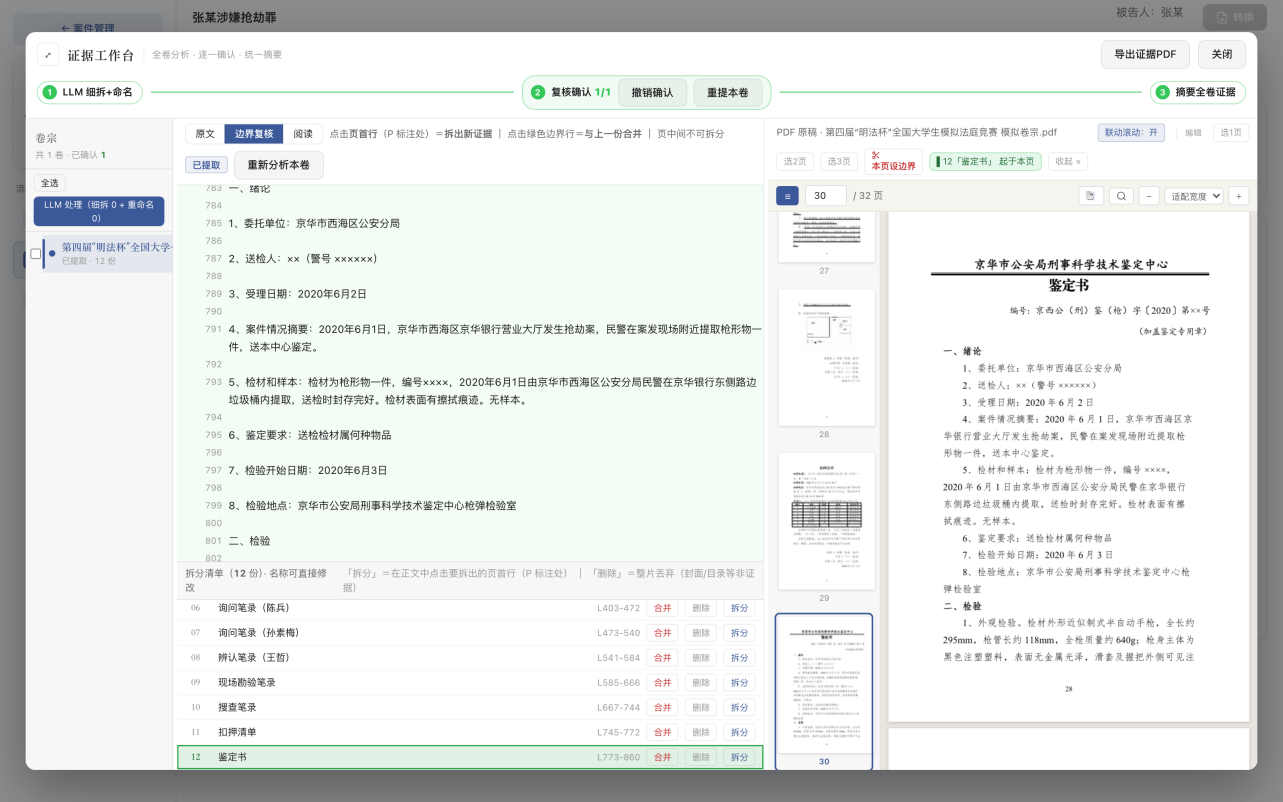Click step 1 LLM 细拆+命名
The width and height of the screenshot is (1283, 802).
pyautogui.click(x=90, y=92)
